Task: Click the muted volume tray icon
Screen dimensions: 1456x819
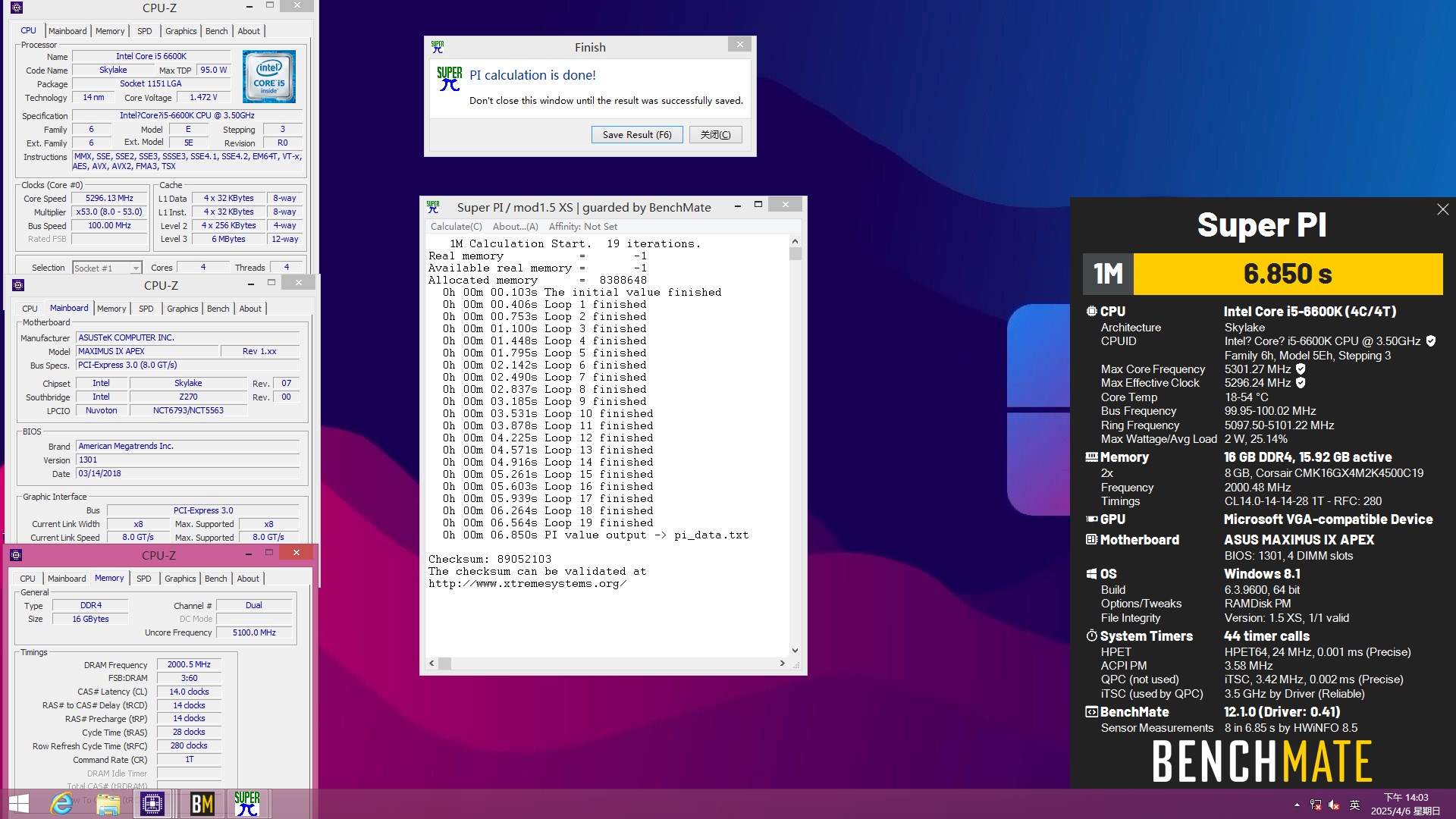Action: pos(1334,805)
